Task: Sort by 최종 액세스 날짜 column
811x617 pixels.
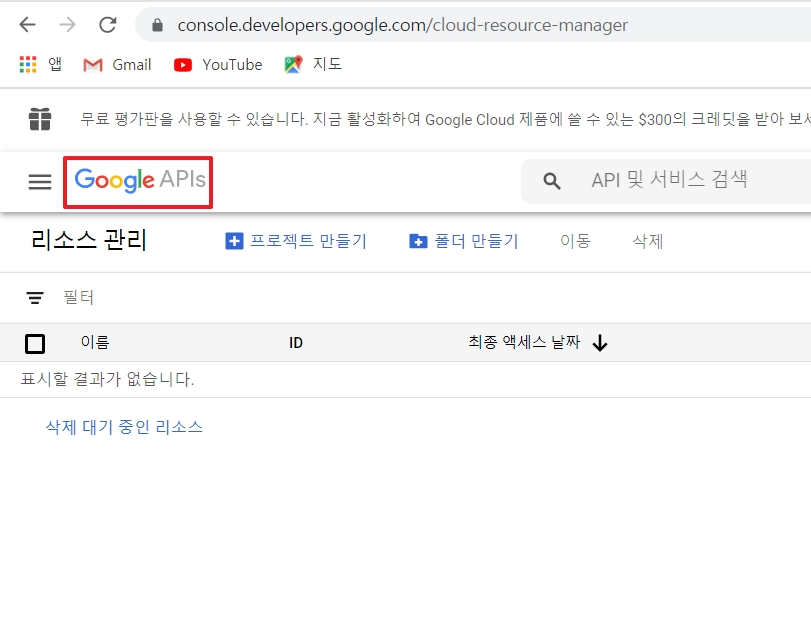Action: coord(524,342)
